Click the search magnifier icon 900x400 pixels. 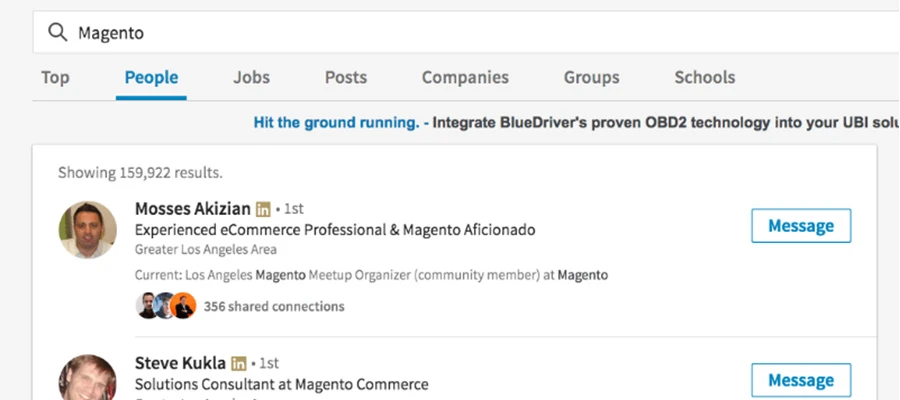pos(58,33)
